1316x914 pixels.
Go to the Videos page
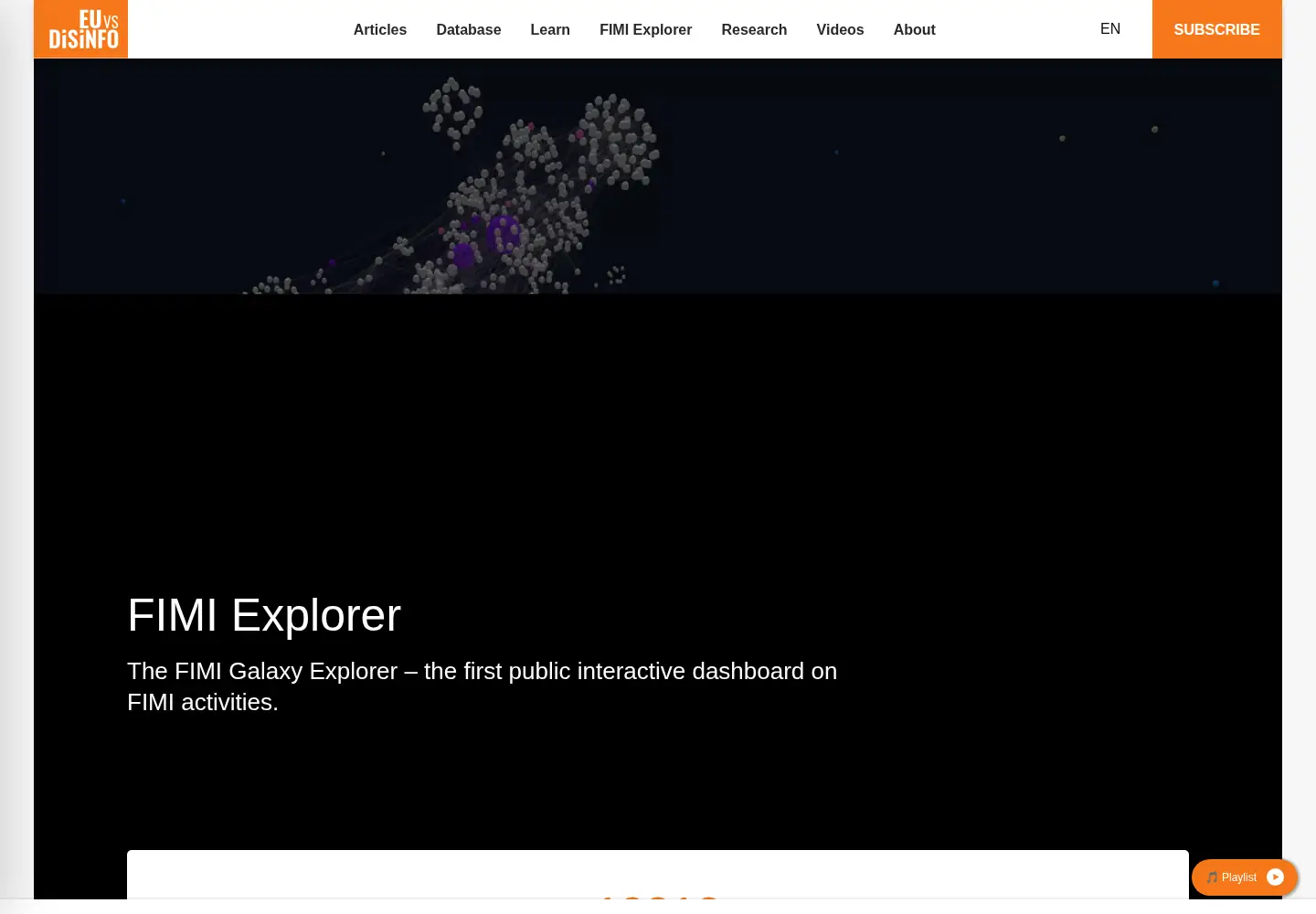[840, 29]
